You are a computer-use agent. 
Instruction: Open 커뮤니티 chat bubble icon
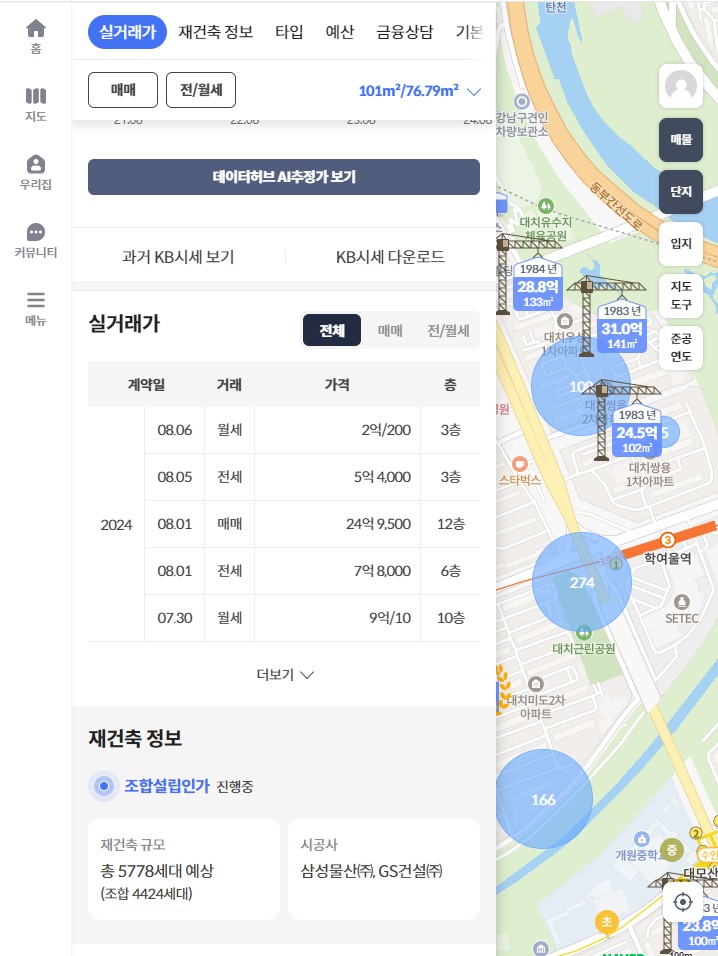(36, 240)
